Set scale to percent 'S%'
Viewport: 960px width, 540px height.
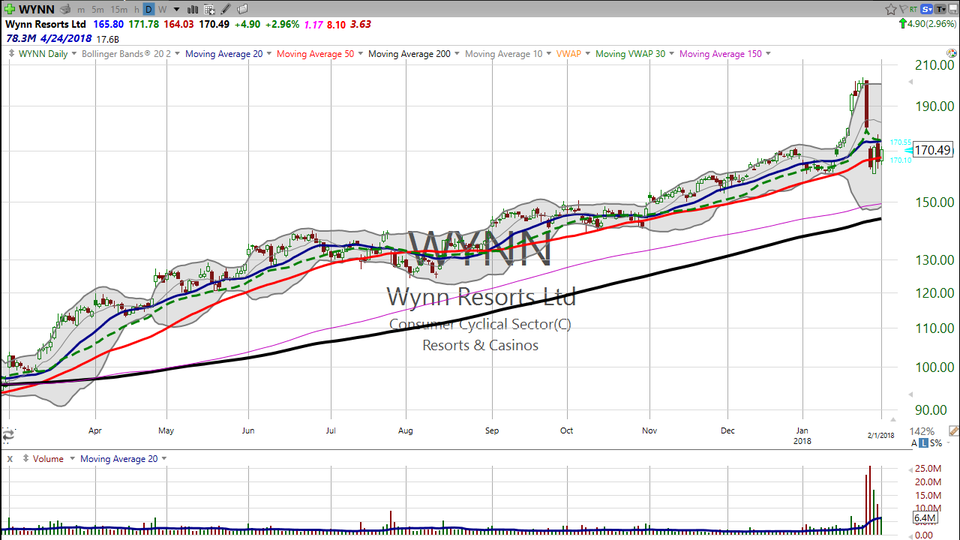click(x=936, y=443)
